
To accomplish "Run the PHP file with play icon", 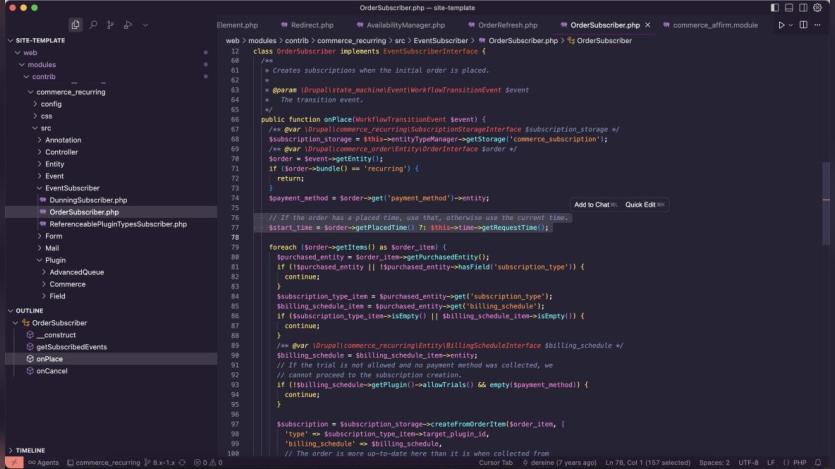I will pyautogui.click(x=781, y=25).
